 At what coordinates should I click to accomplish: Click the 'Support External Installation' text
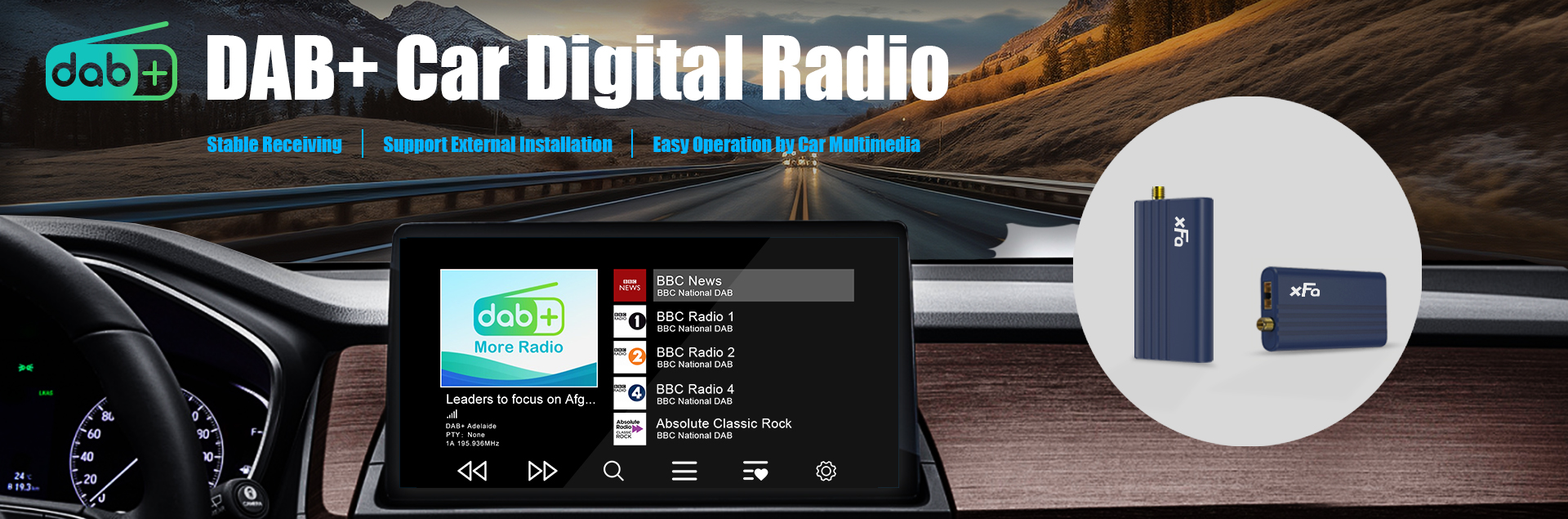point(497,145)
